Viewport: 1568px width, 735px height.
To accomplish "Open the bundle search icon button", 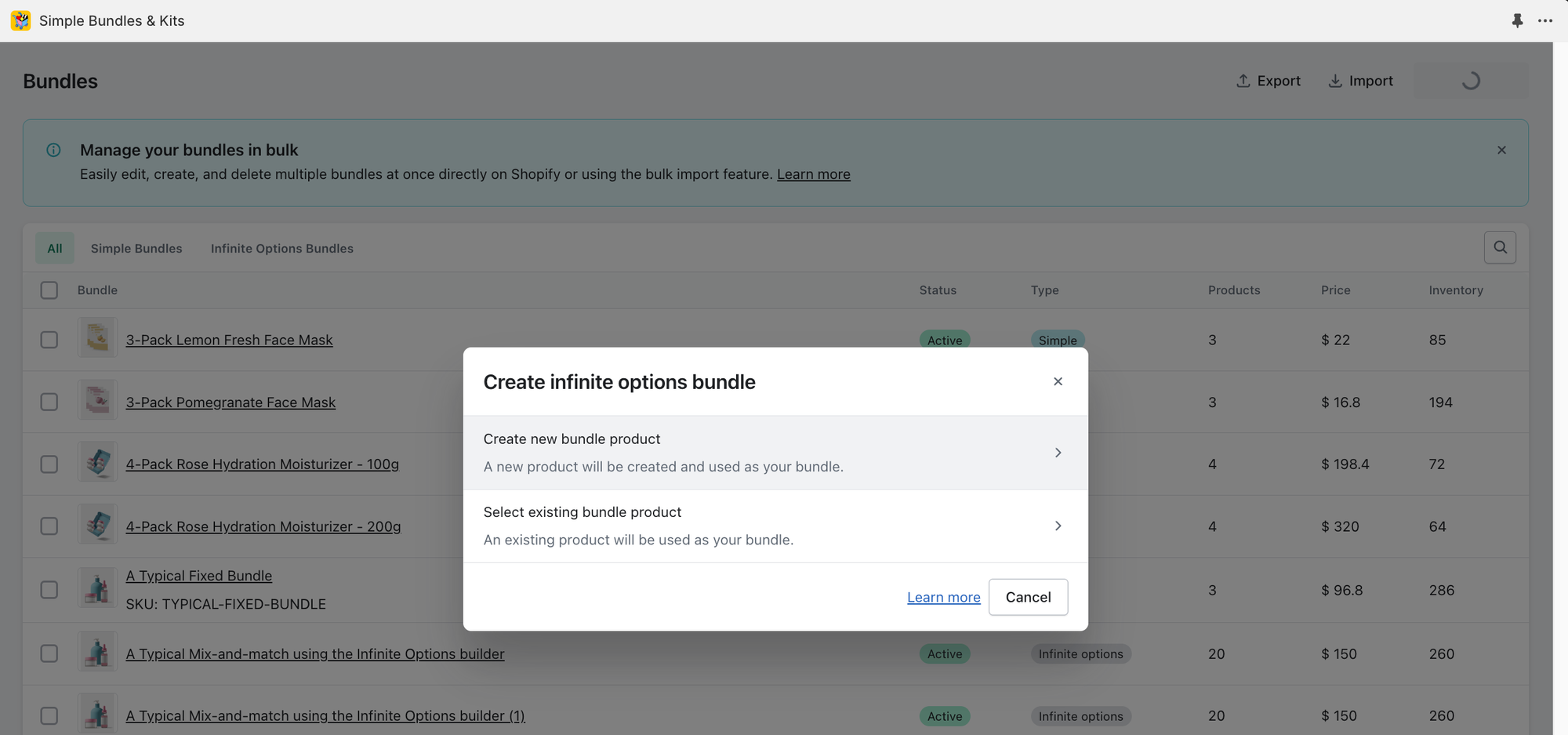I will point(1500,248).
